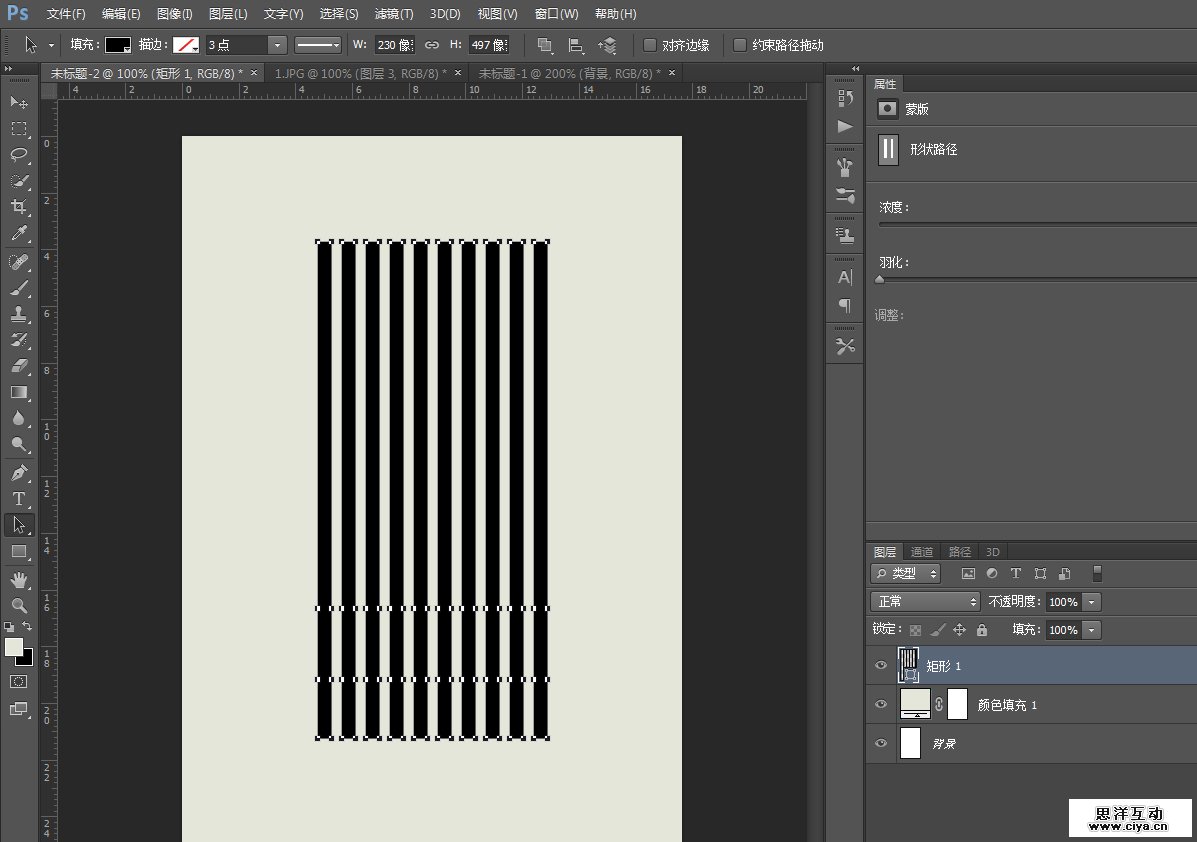Select the Rectangular Marquee tool
This screenshot has width=1197, height=842.
click(x=19, y=129)
